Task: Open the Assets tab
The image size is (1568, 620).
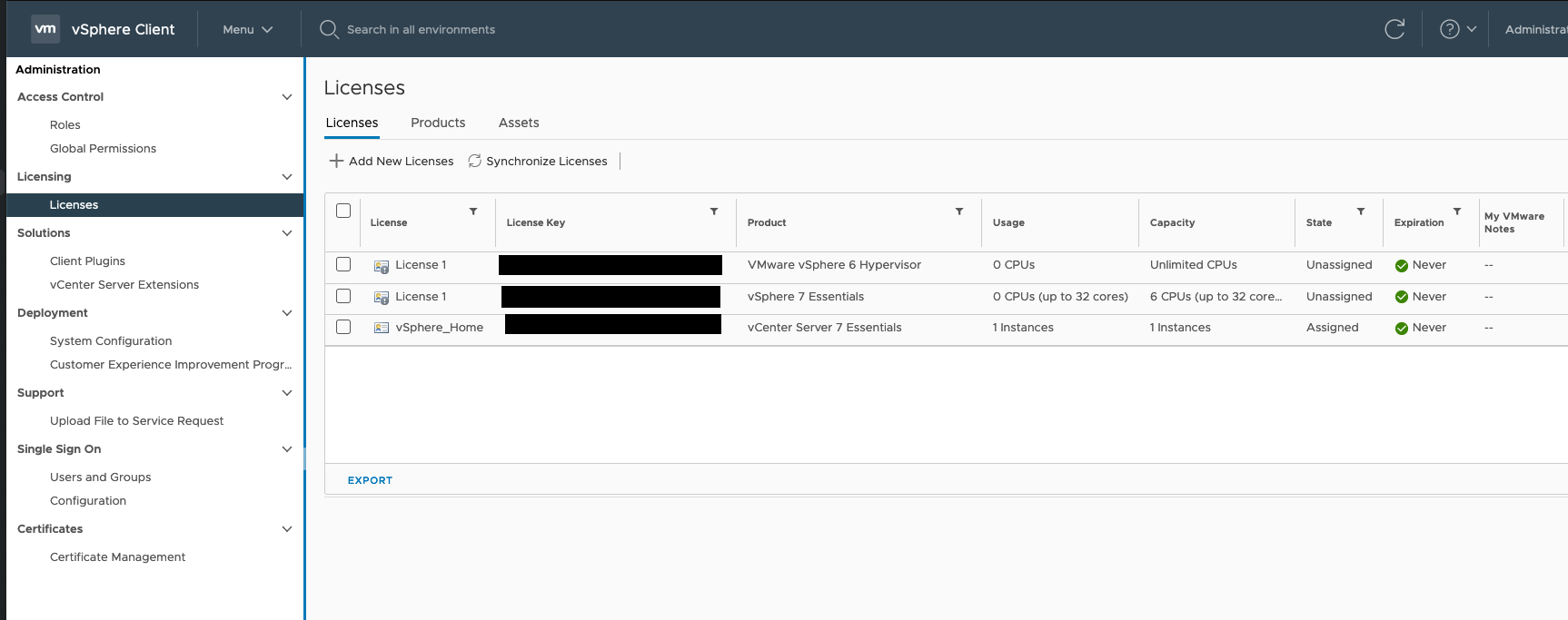Action: [x=519, y=123]
